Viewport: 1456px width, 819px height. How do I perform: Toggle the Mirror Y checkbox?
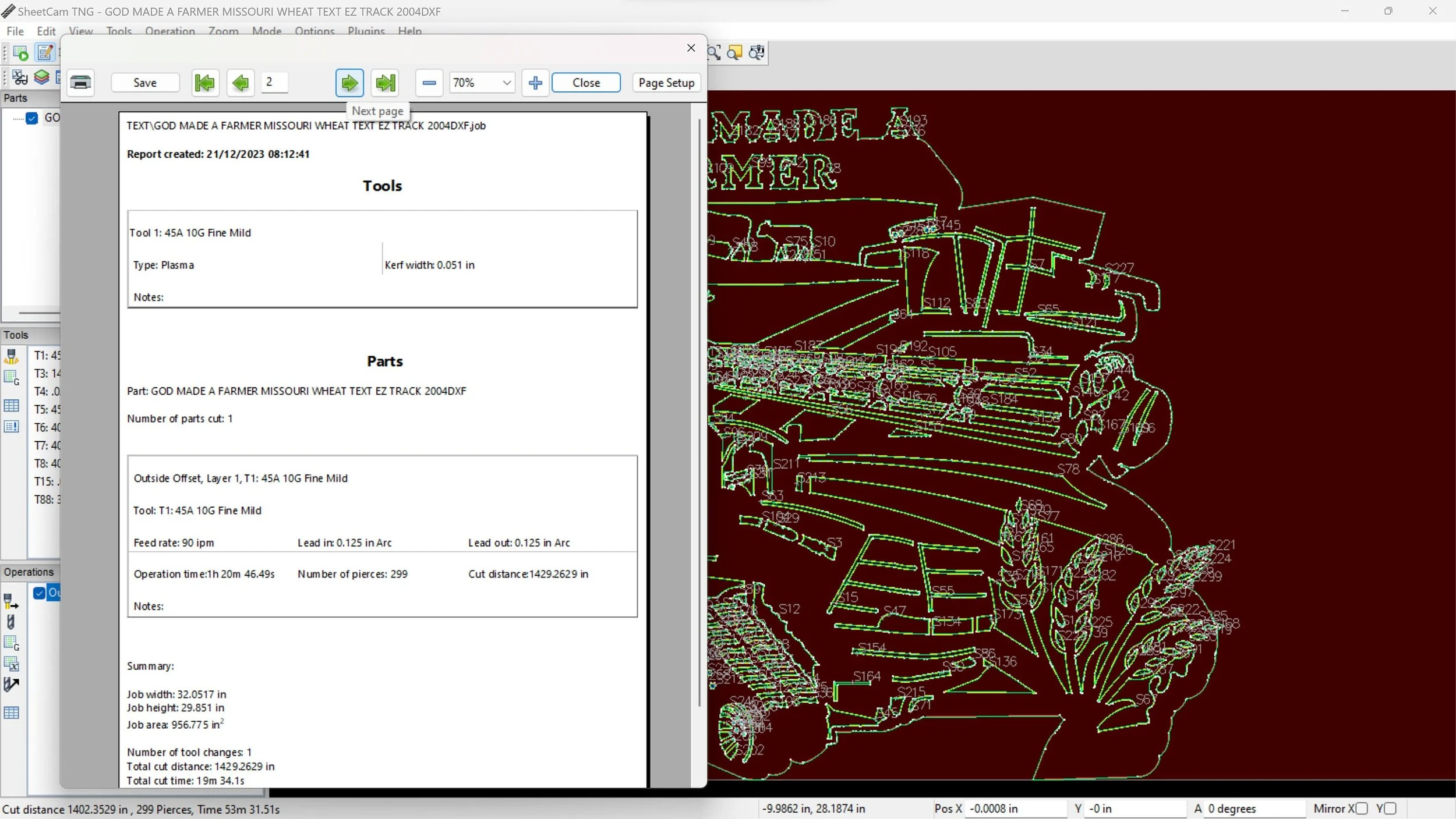click(x=1390, y=809)
